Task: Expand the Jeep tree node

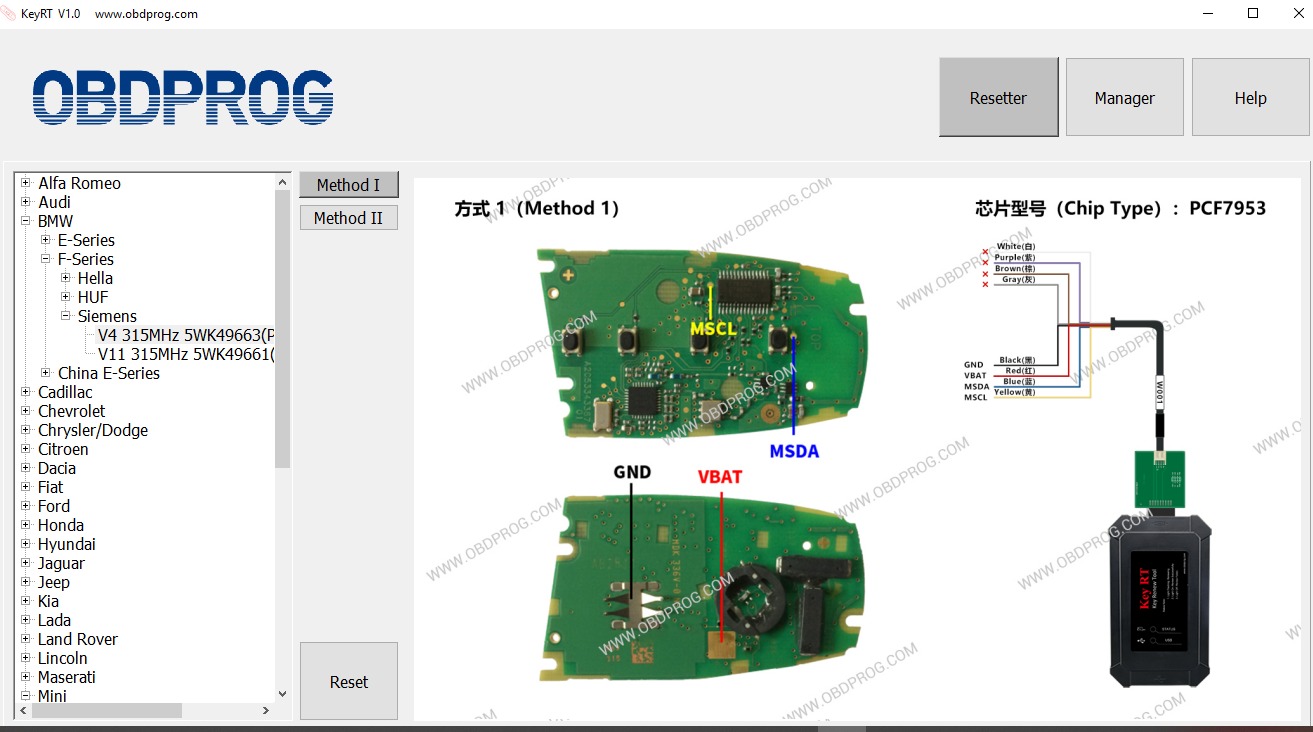Action: pyautogui.click(x=26, y=582)
